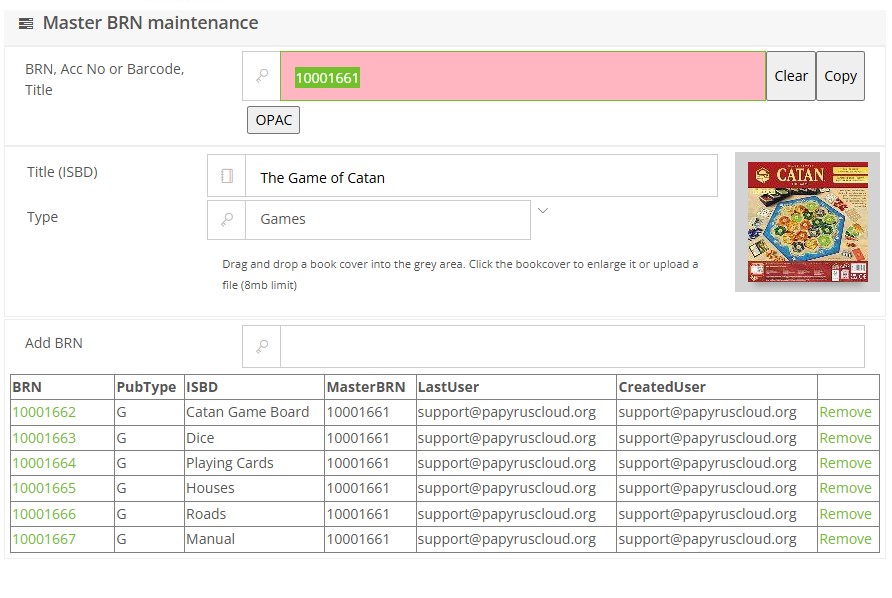This screenshot has height=598, width=892.
Task: Click the Master BRN maintenance header icon
Action: point(26,23)
